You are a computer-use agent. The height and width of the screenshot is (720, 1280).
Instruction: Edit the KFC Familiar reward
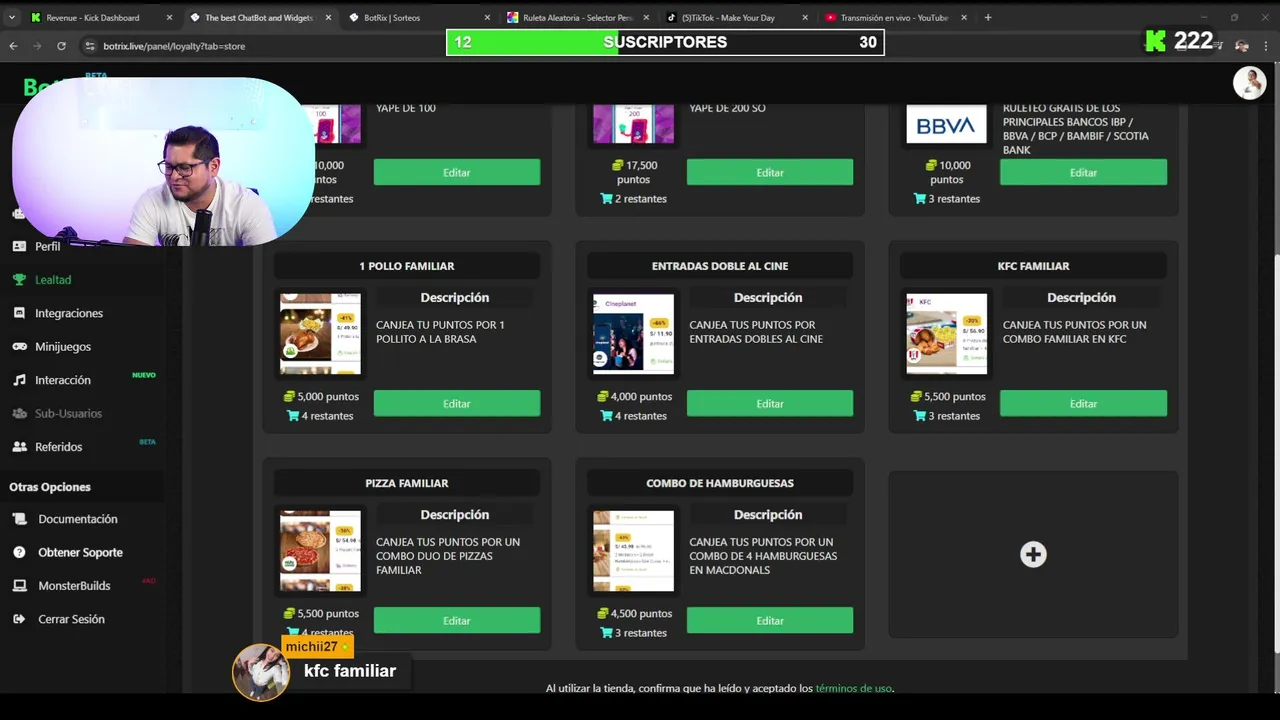point(1083,403)
